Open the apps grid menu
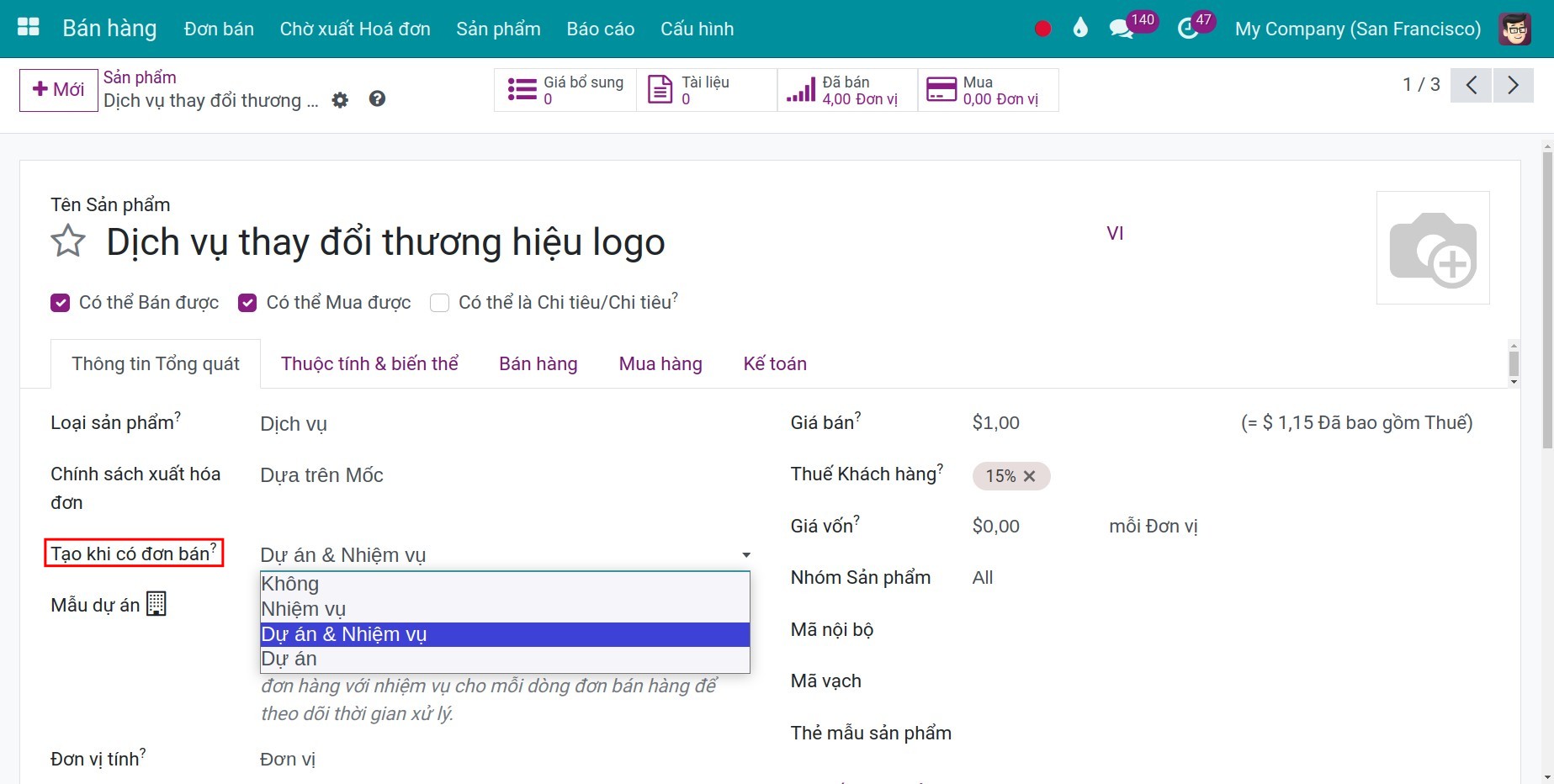 pyautogui.click(x=27, y=27)
